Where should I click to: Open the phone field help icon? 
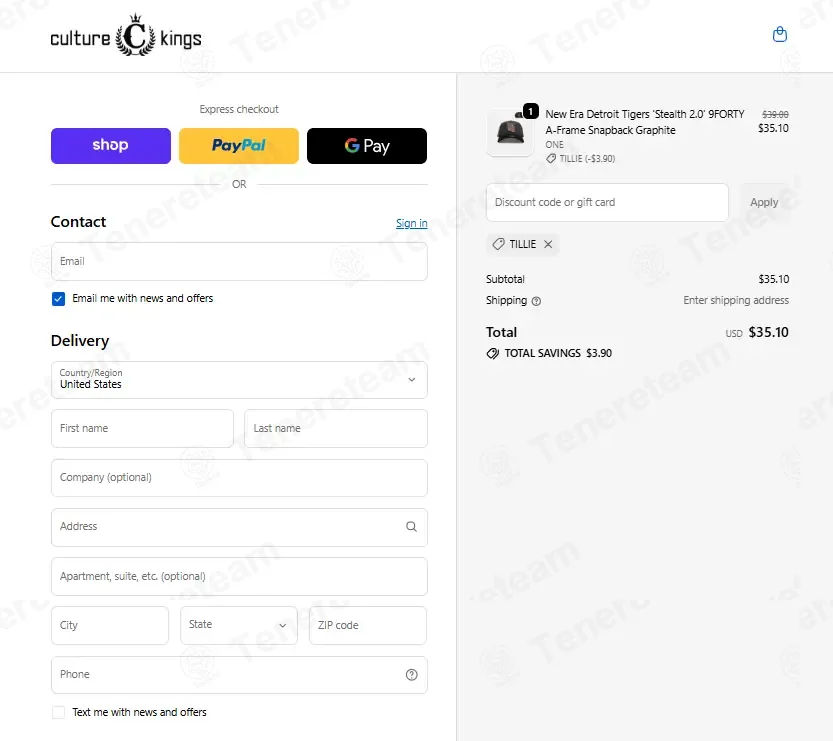pos(411,675)
